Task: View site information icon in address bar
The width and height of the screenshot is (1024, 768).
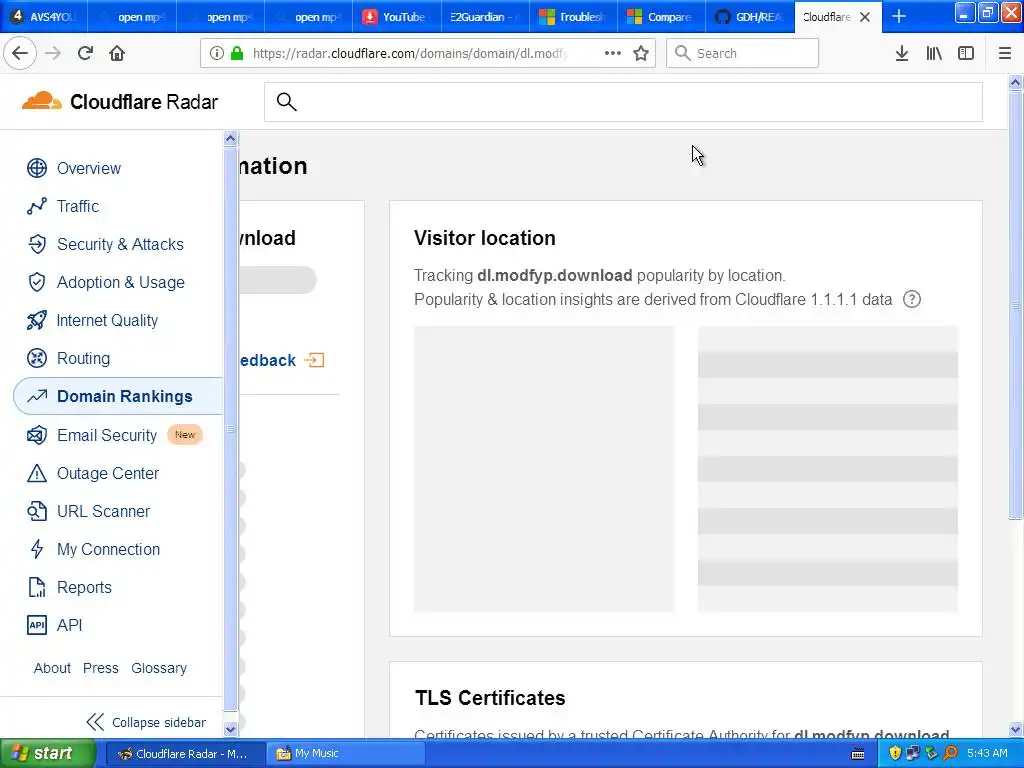Action: pyautogui.click(x=217, y=54)
